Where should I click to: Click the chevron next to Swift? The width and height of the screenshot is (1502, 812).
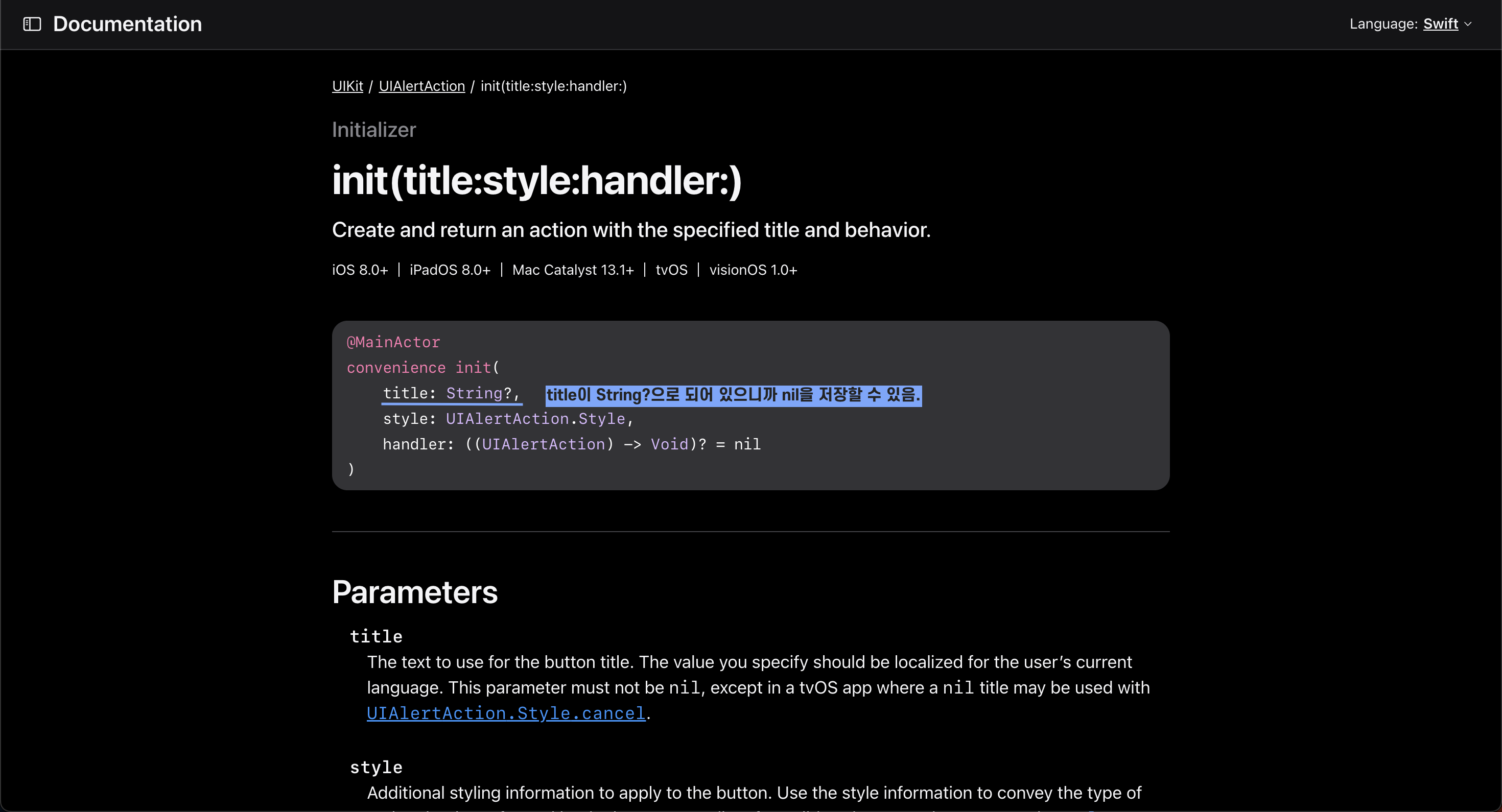coord(1468,25)
